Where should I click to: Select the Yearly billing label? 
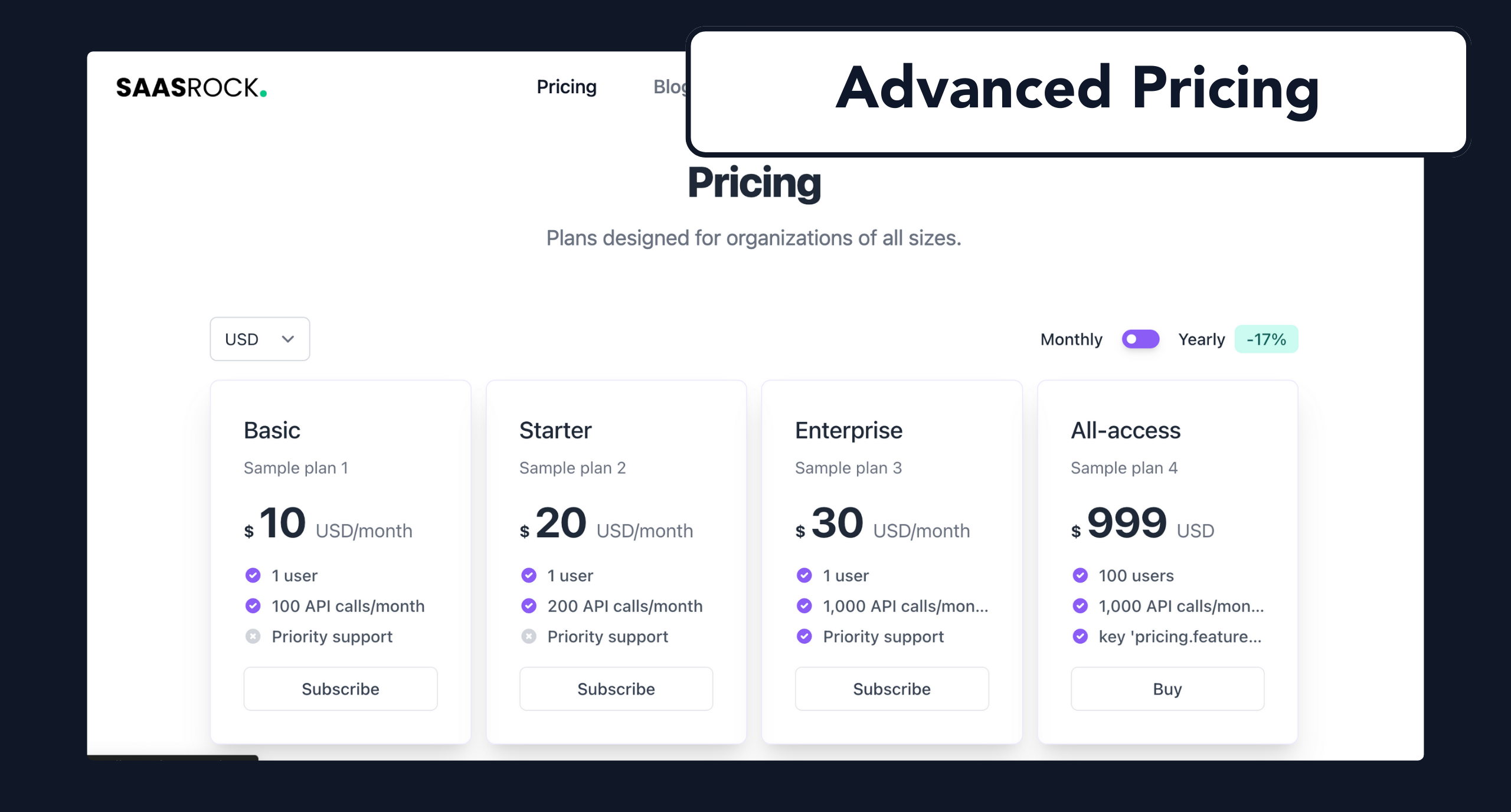coord(1201,339)
